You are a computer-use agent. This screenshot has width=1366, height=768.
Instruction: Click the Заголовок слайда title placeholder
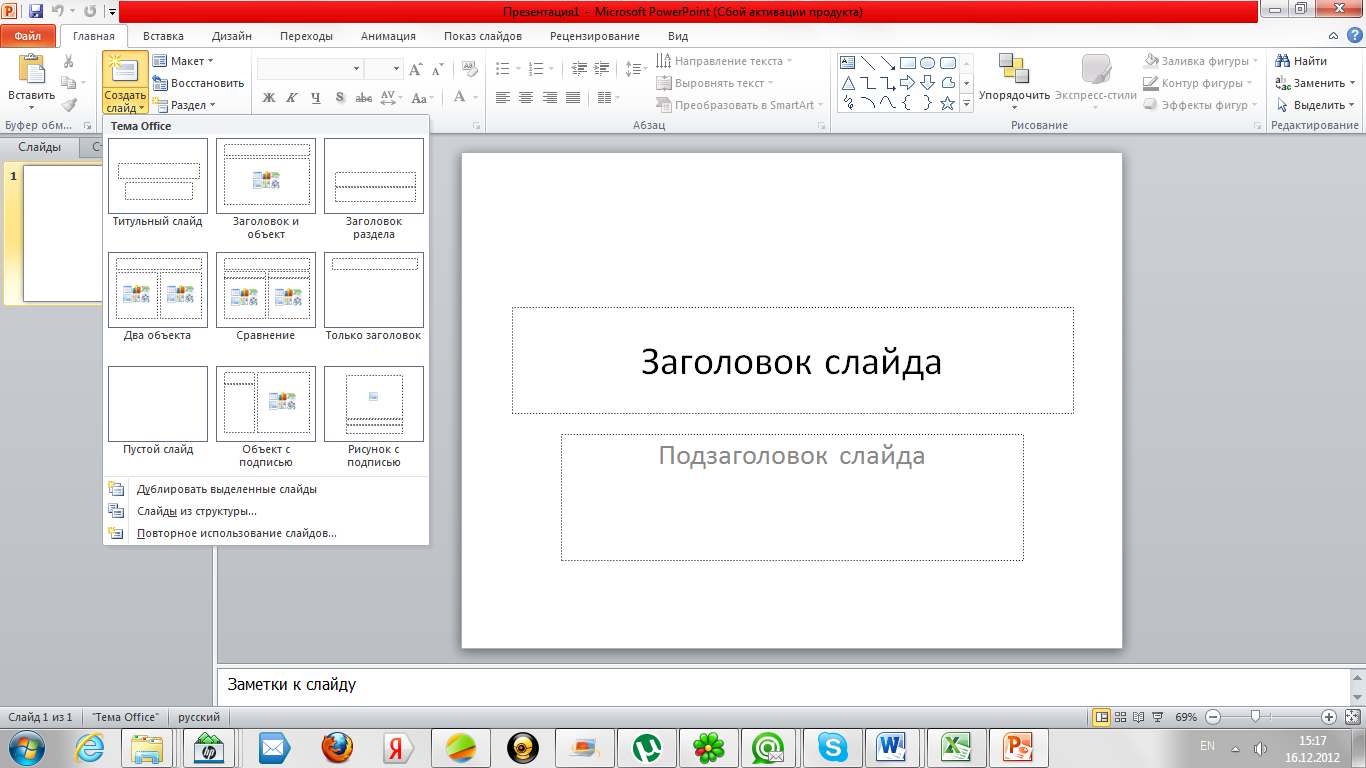[792, 361]
